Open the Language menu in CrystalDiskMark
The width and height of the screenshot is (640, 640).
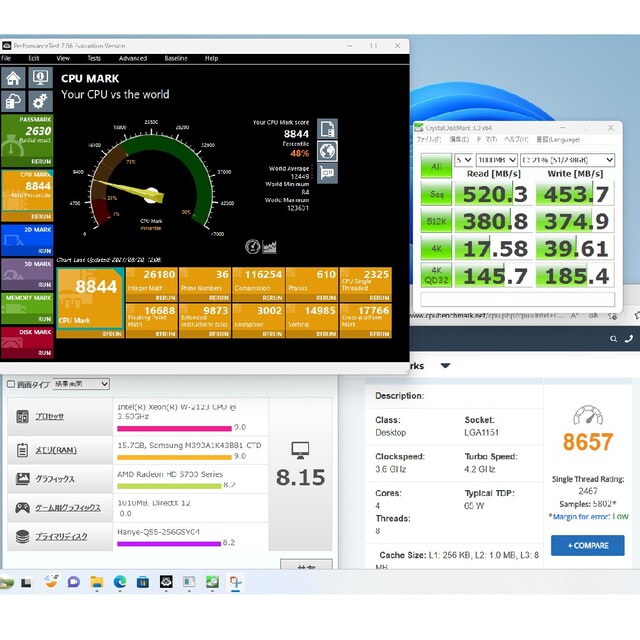(x=558, y=140)
